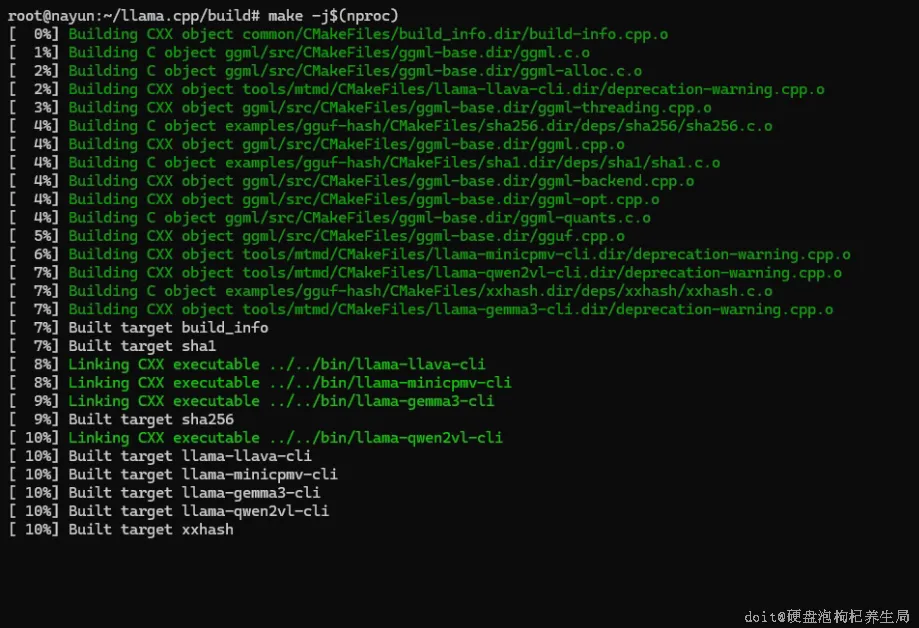
Task: Click the gguf.cpp.o build line
Action: tap(346, 236)
